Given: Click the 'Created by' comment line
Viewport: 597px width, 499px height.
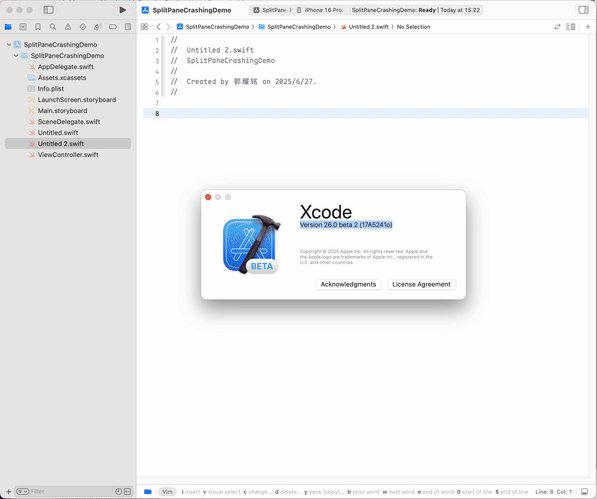Looking at the screenshot, I should [x=244, y=81].
